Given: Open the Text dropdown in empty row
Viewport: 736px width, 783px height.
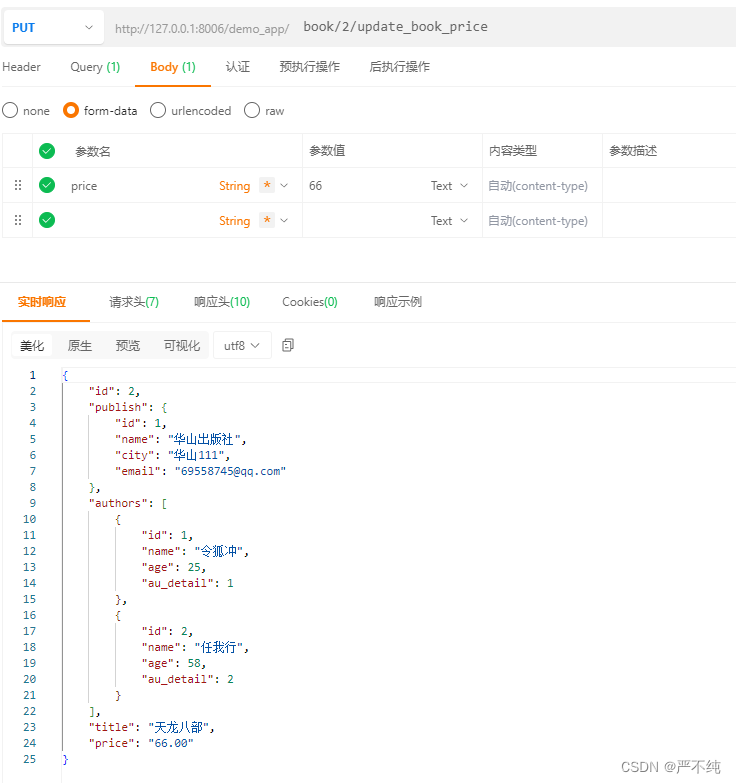Looking at the screenshot, I should [449, 221].
